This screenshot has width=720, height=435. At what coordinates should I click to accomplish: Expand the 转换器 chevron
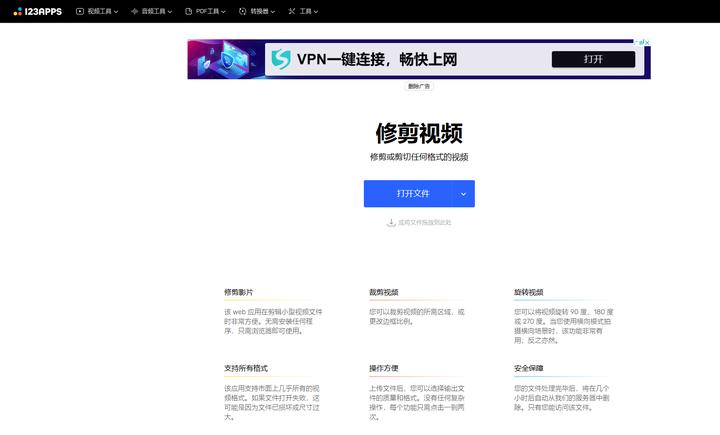(273, 12)
